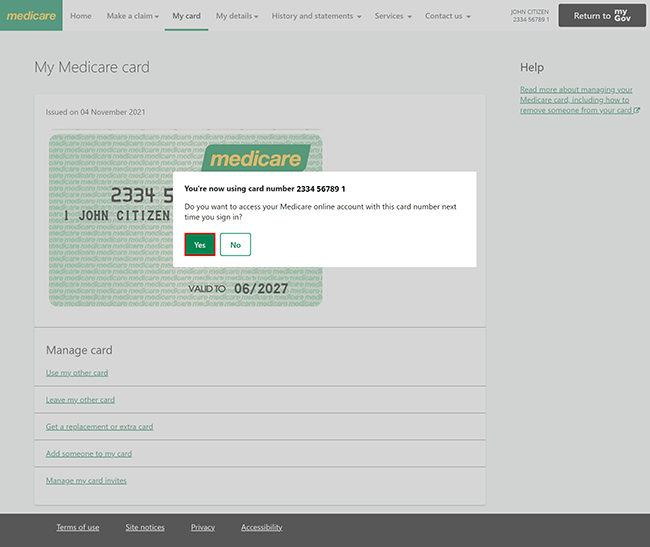Expand the Services menu
Image resolution: width=650 pixels, height=547 pixels.
(x=393, y=16)
